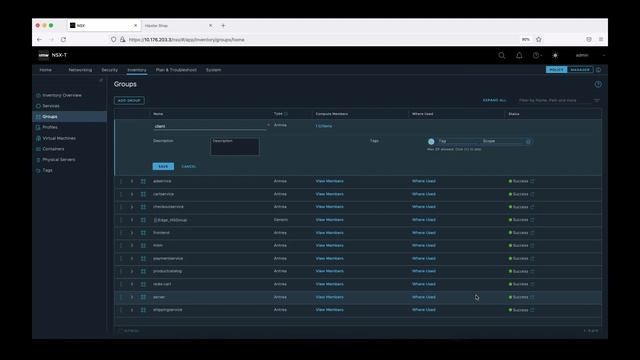The image size is (640, 360).
Task: Go to the Home tab
Action: pyautogui.click(x=46, y=70)
